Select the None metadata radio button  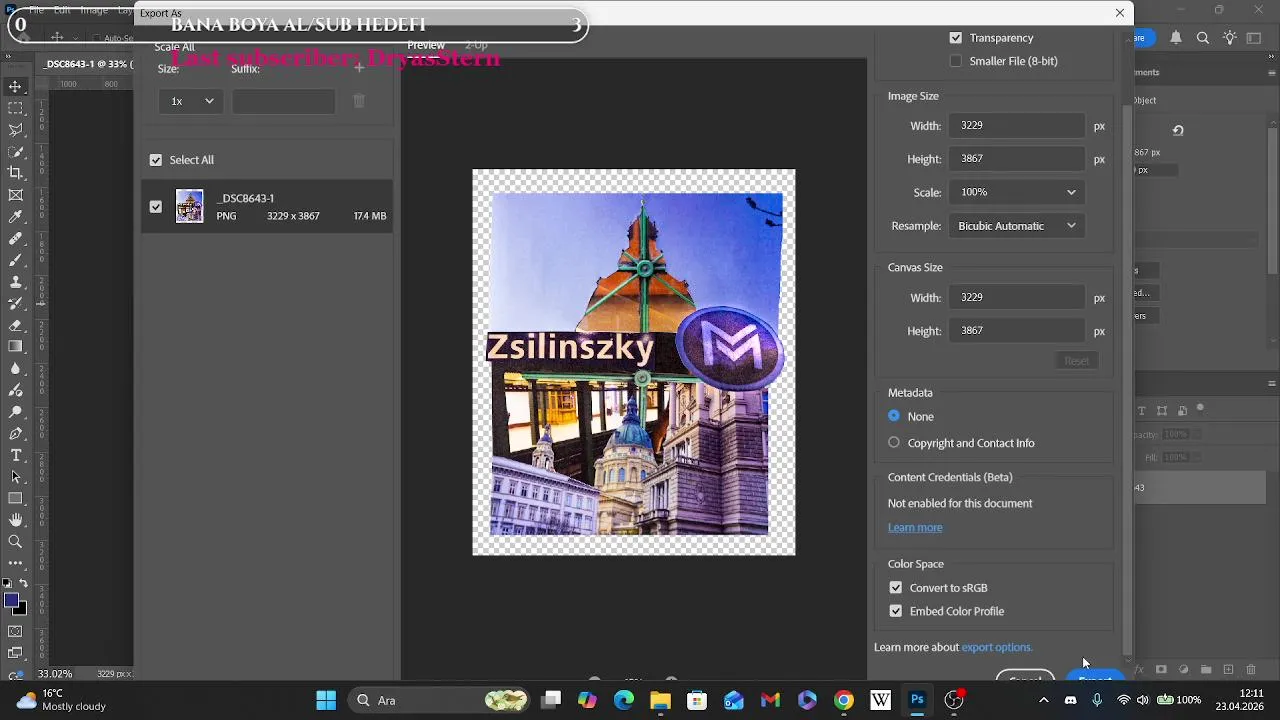tap(893, 416)
